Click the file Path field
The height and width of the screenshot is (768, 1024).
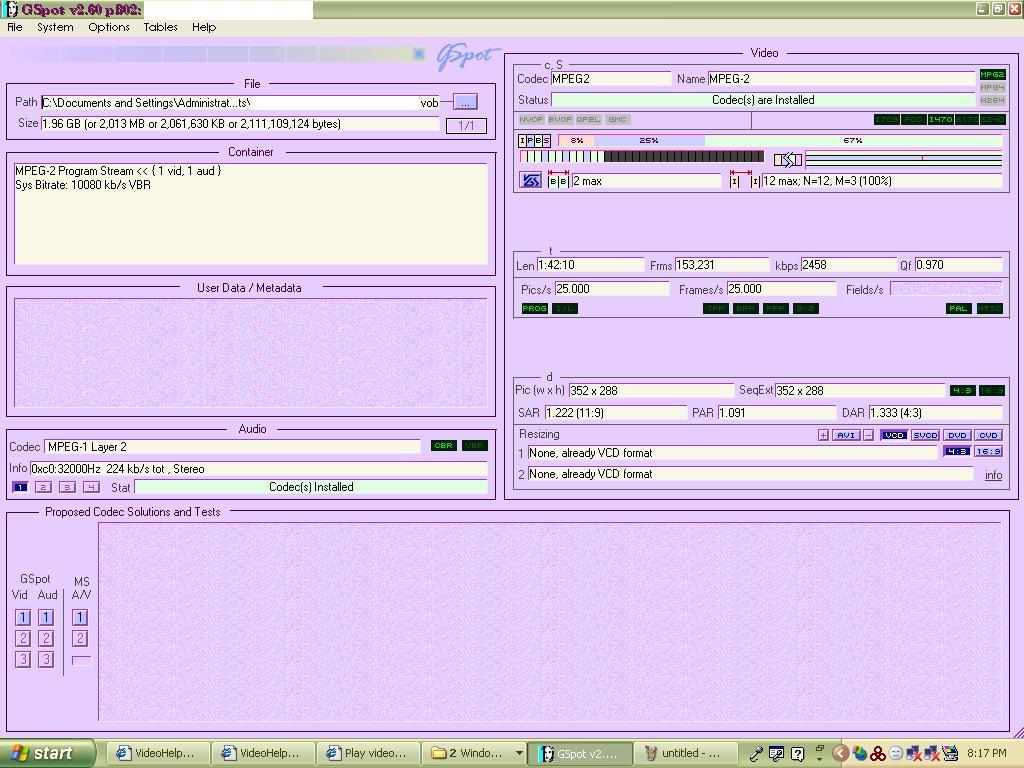240,103
